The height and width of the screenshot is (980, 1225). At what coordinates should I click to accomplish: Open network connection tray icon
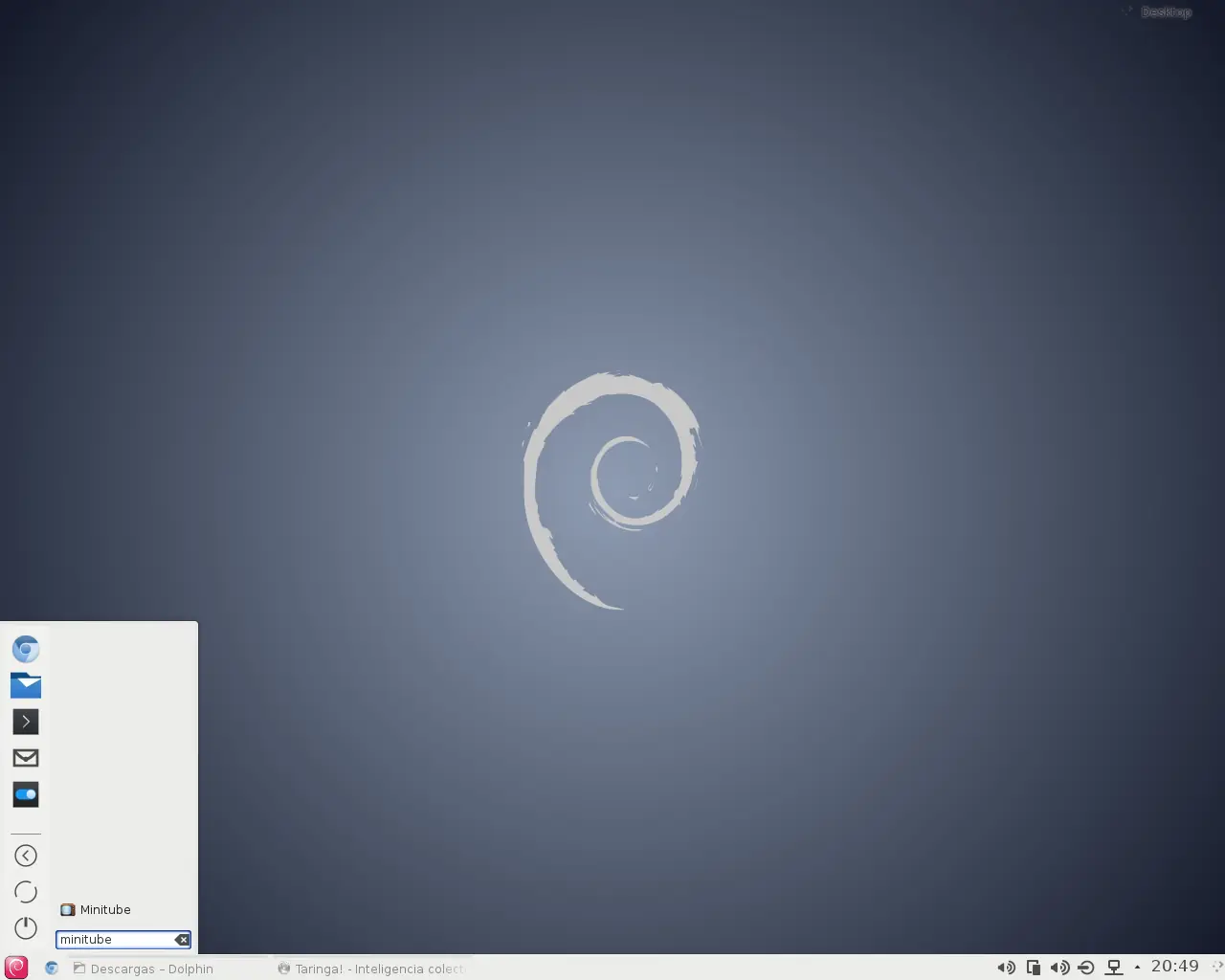[1114, 968]
